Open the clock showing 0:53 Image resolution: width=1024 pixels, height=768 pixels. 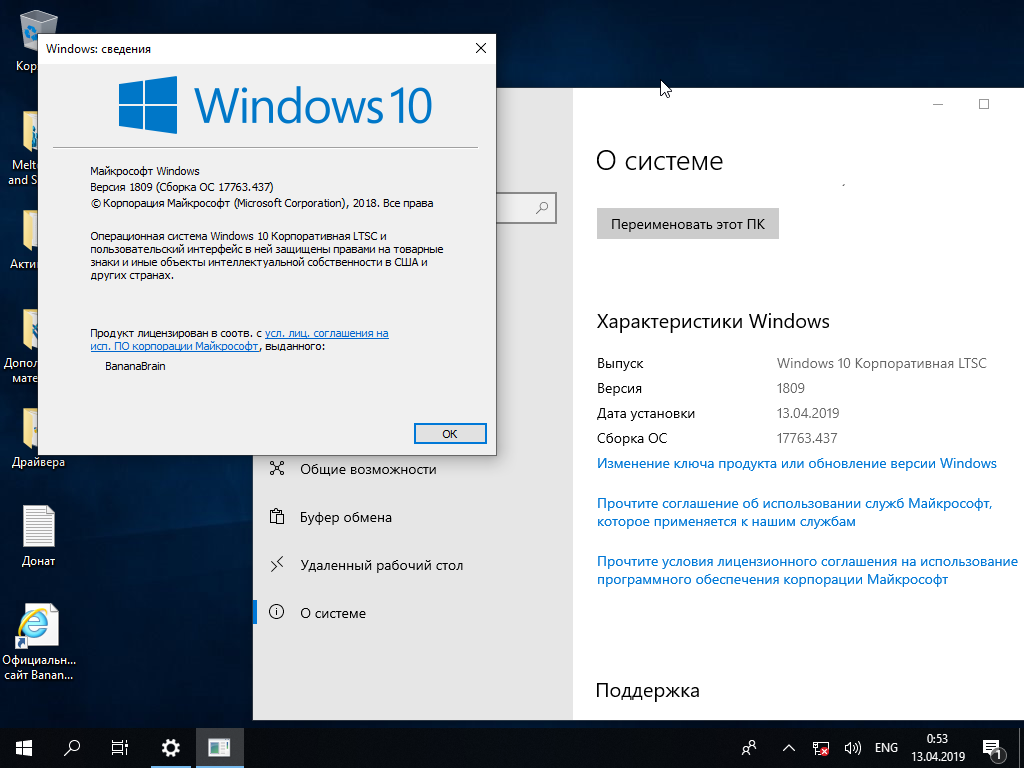click(x=938, y=748)
